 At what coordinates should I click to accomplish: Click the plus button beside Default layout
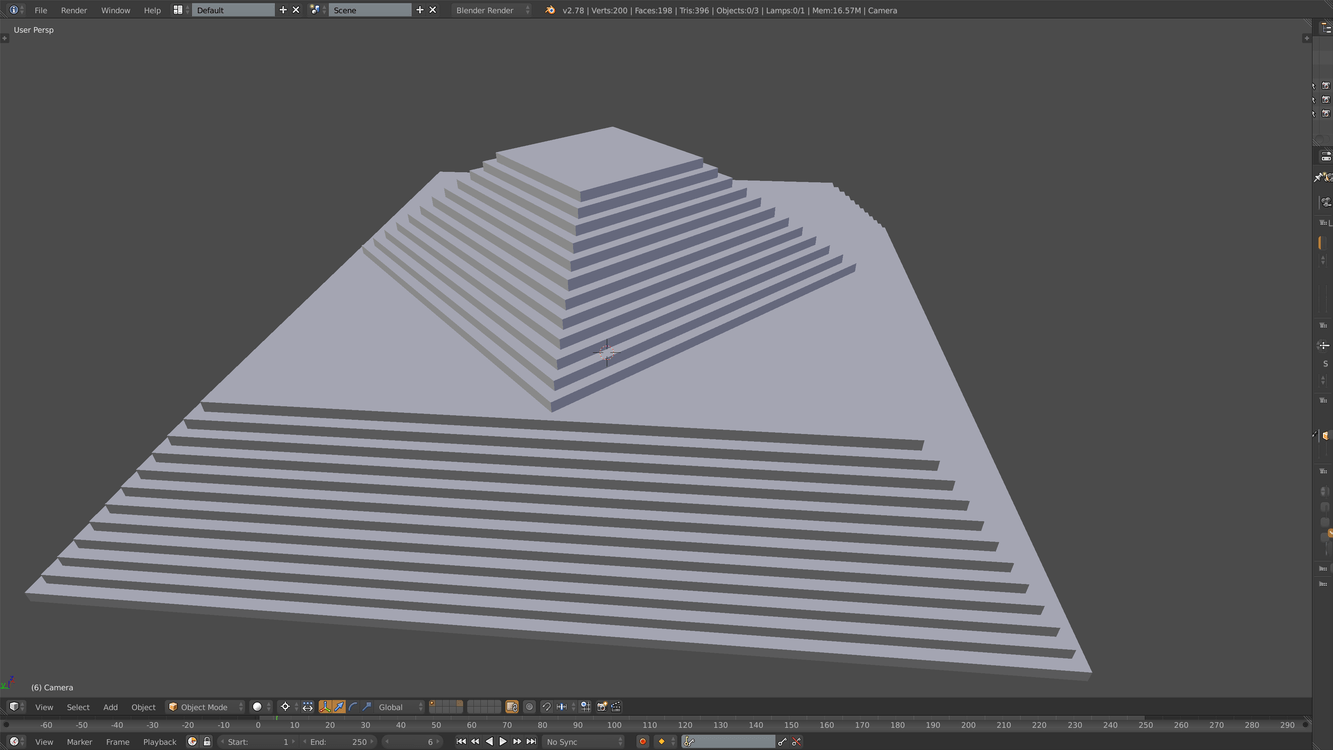pyautogui.click(x=283, y=10)
